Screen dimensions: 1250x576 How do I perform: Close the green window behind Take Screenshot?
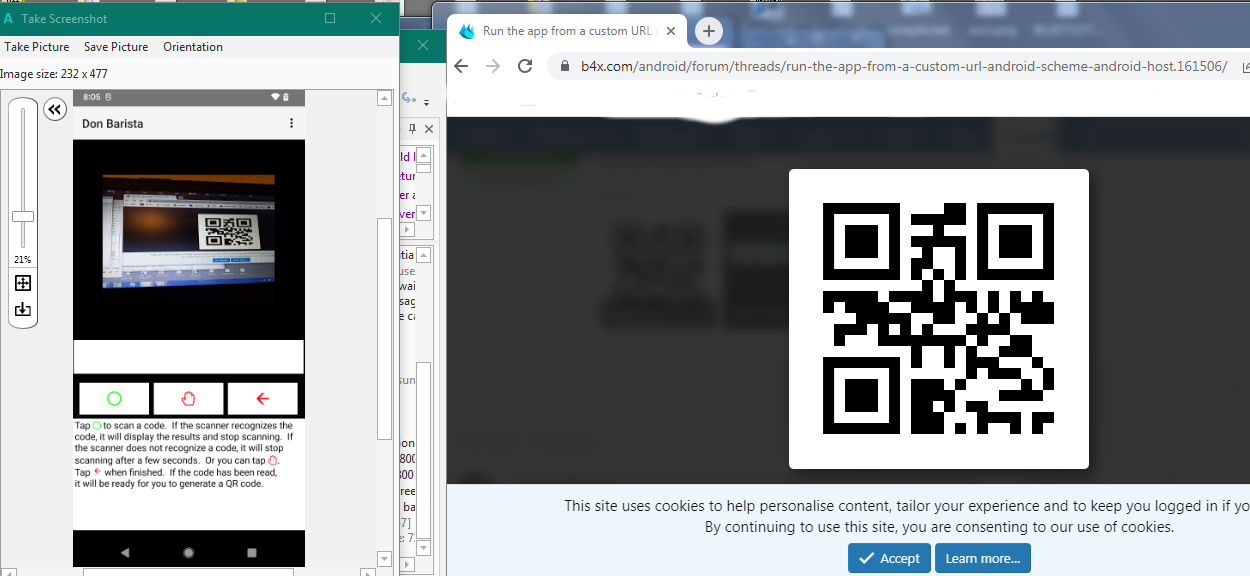[x=423, y=45]
